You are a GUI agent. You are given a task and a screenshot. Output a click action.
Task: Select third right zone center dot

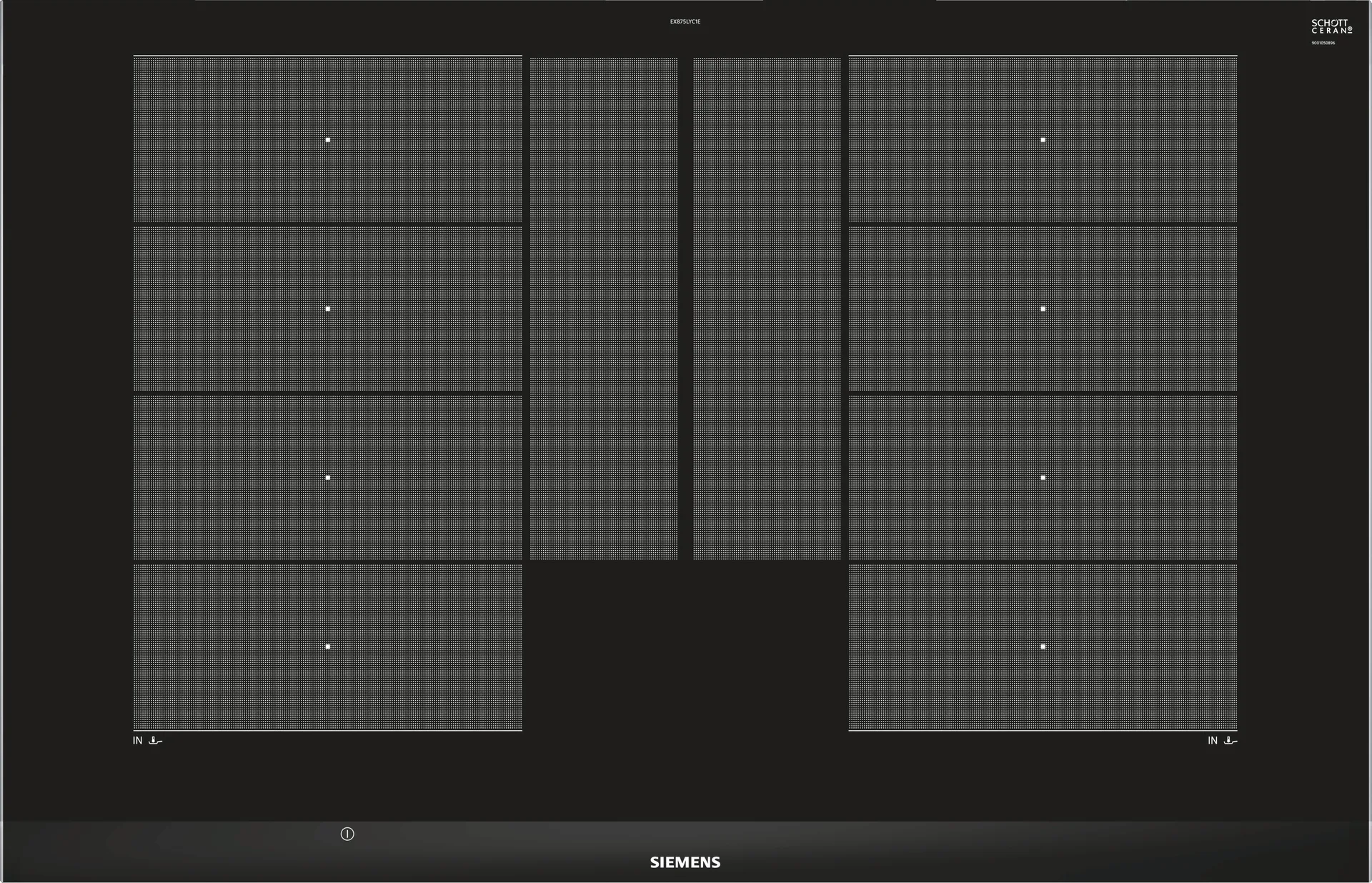click(1043, 477)
